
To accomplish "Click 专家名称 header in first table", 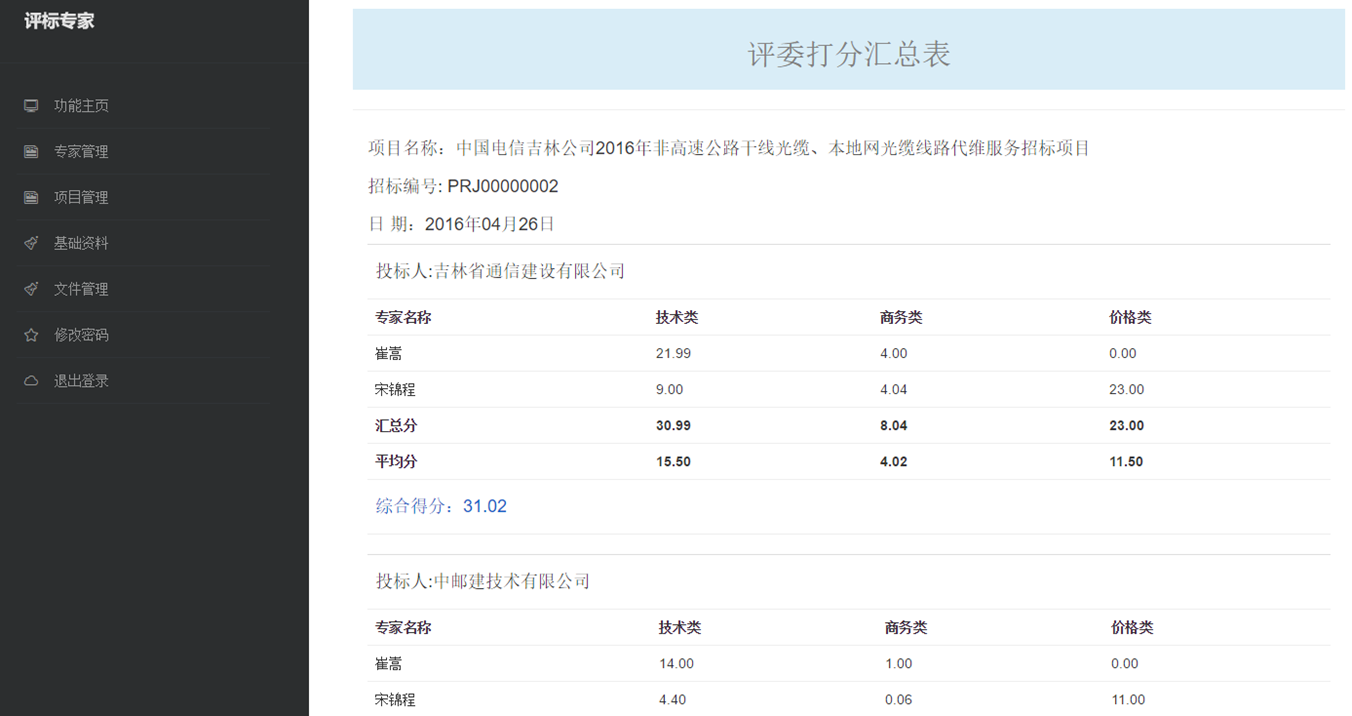I will pos(403,317).
